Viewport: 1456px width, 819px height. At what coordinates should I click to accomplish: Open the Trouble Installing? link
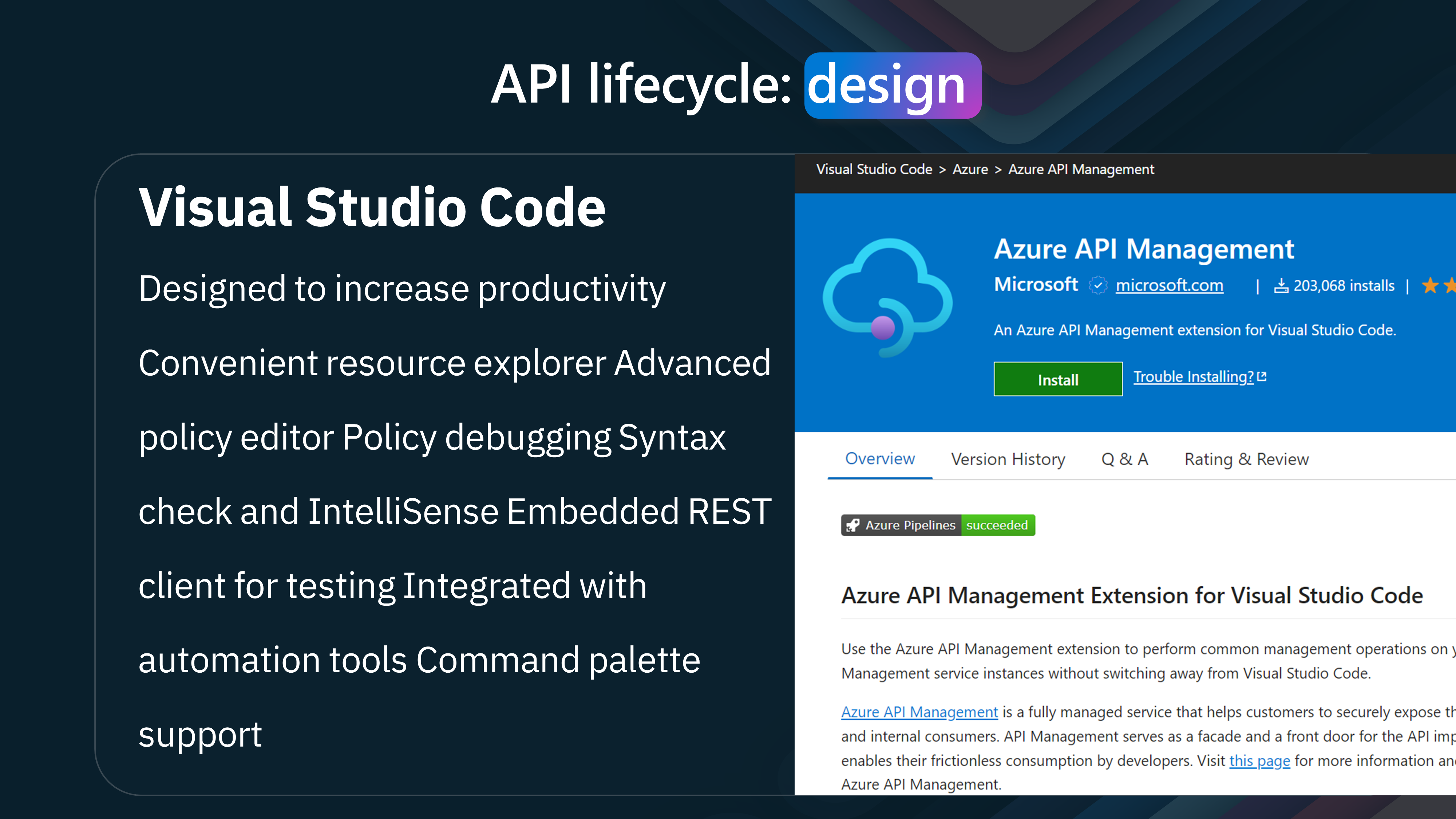point(1194,376)
